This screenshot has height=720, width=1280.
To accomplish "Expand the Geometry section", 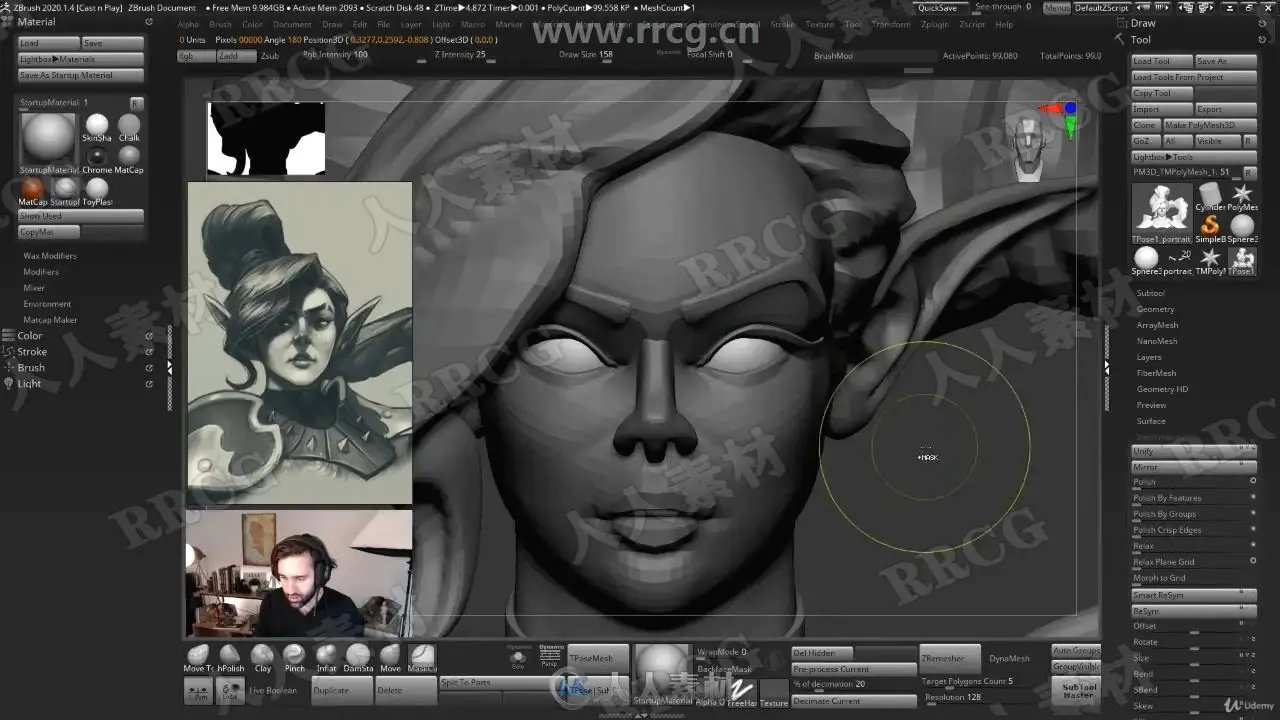I will [x=1155, y=309].
